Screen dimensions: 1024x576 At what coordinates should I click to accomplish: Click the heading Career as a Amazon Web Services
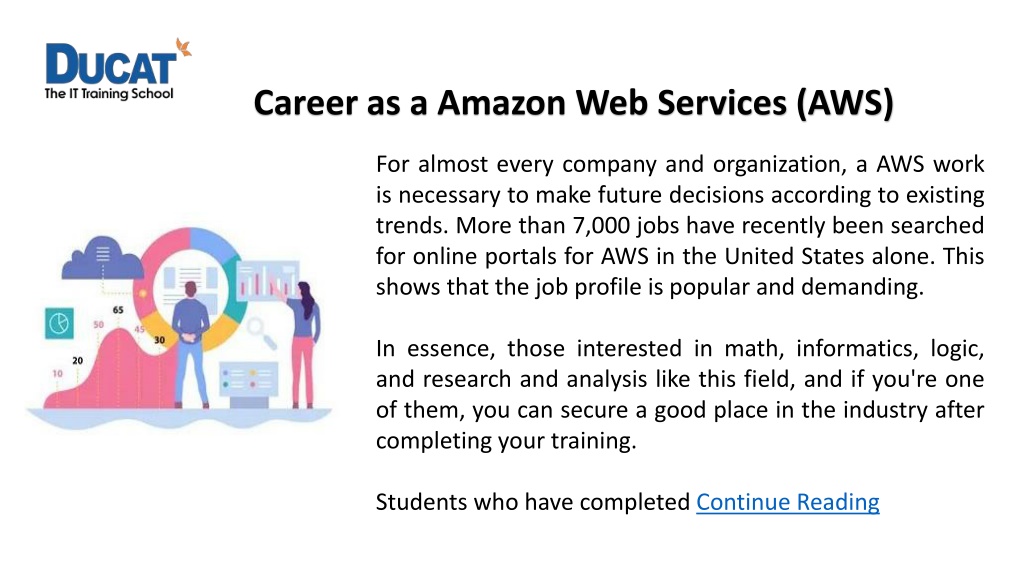coord(573,103)
